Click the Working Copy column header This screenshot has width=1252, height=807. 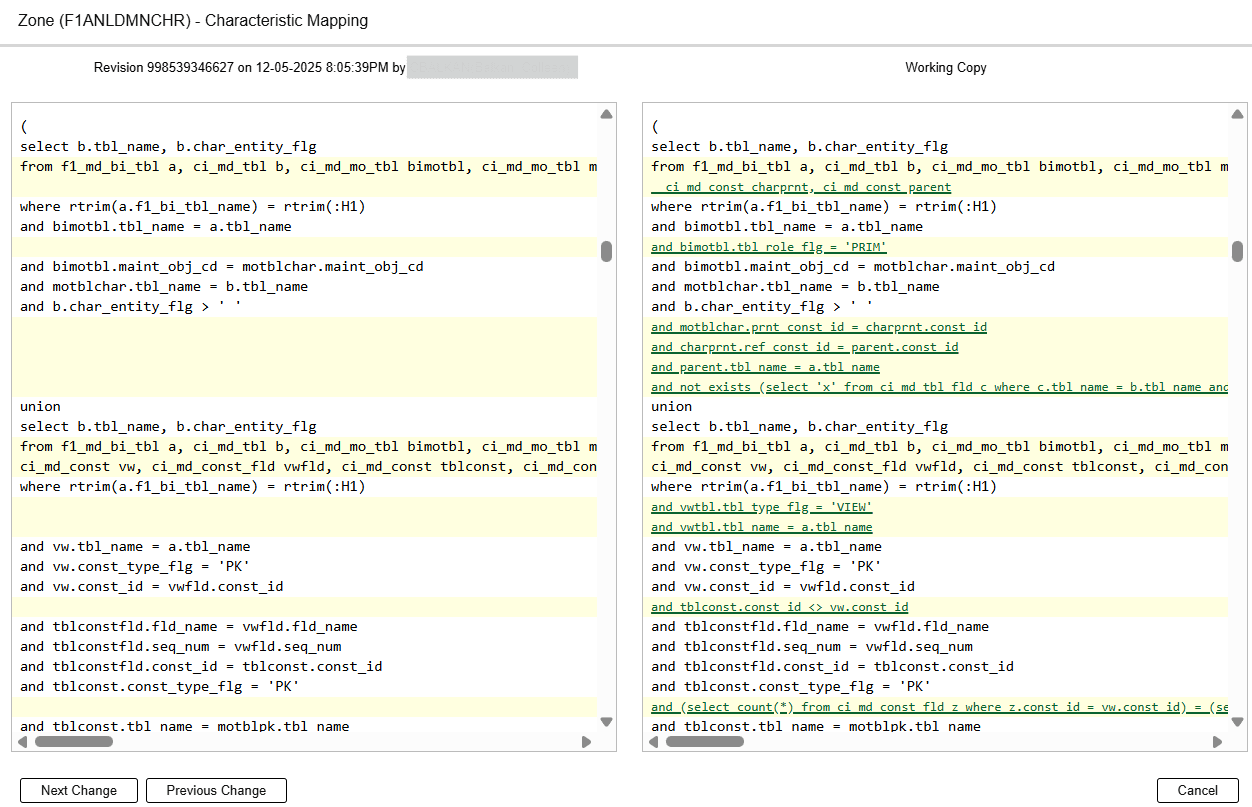(945, 68)
